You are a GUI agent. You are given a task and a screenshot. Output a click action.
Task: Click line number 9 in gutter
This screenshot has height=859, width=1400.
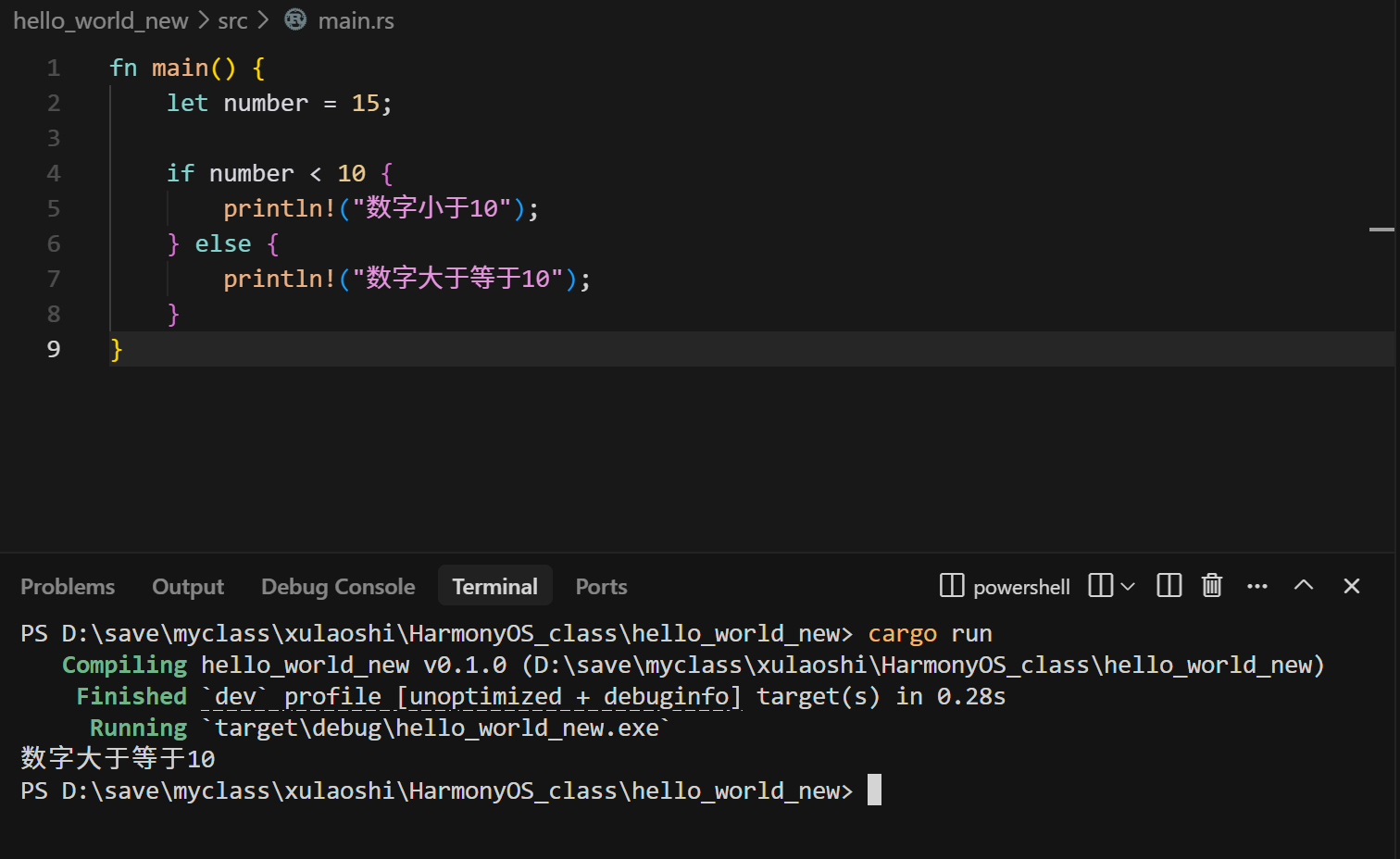(54, 350)
